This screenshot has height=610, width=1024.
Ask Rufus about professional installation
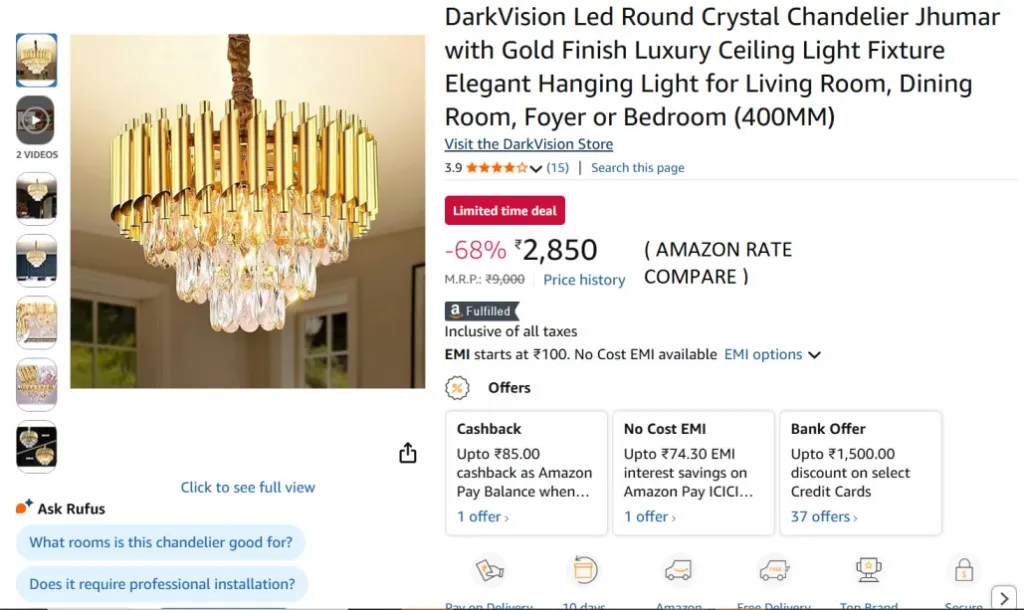162,584
